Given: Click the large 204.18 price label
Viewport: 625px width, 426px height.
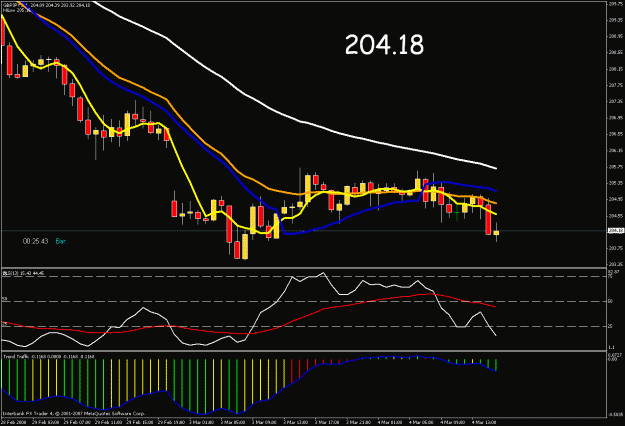Looking at the screenshot, I should tap(384, 45).
